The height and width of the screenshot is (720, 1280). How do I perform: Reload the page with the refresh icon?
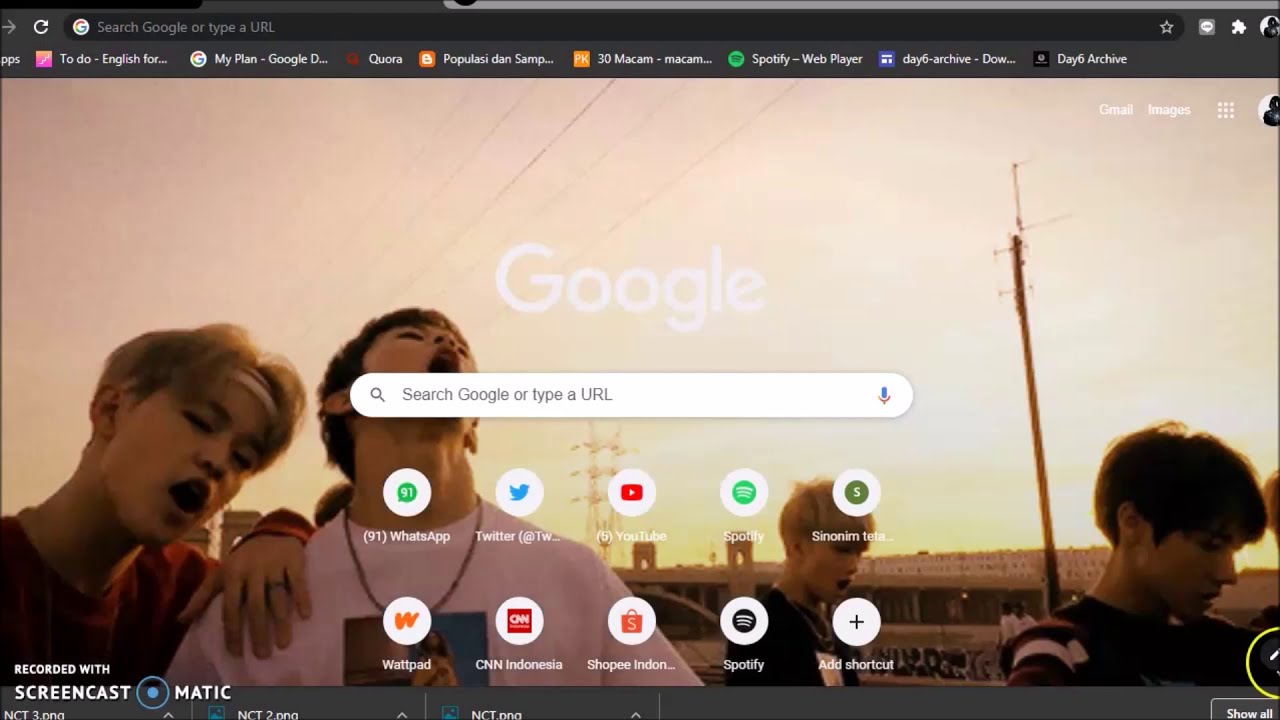[41, 27]
